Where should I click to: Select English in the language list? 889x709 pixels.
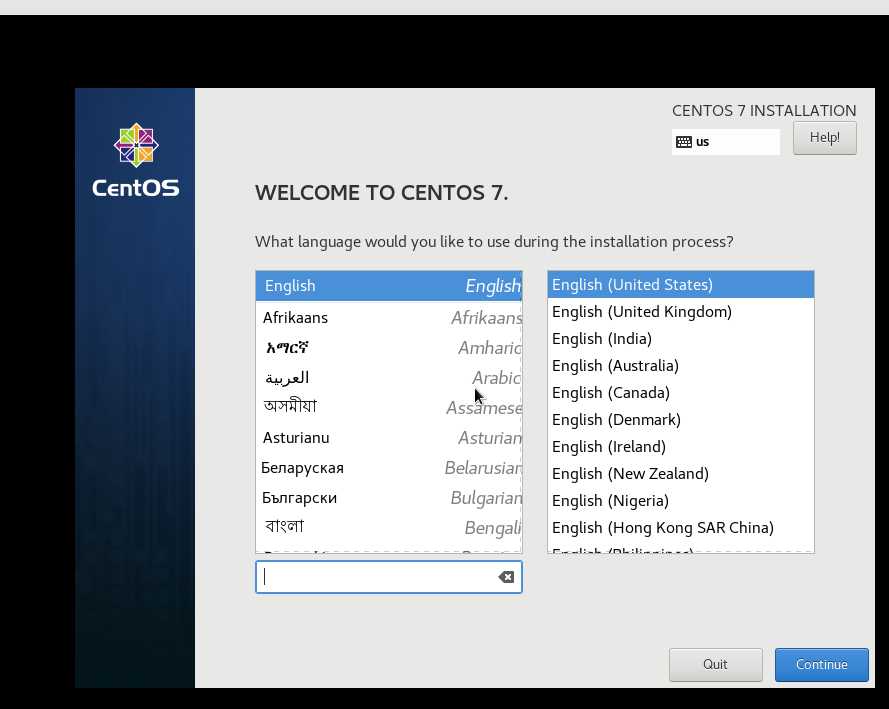[x=389, y=286]
